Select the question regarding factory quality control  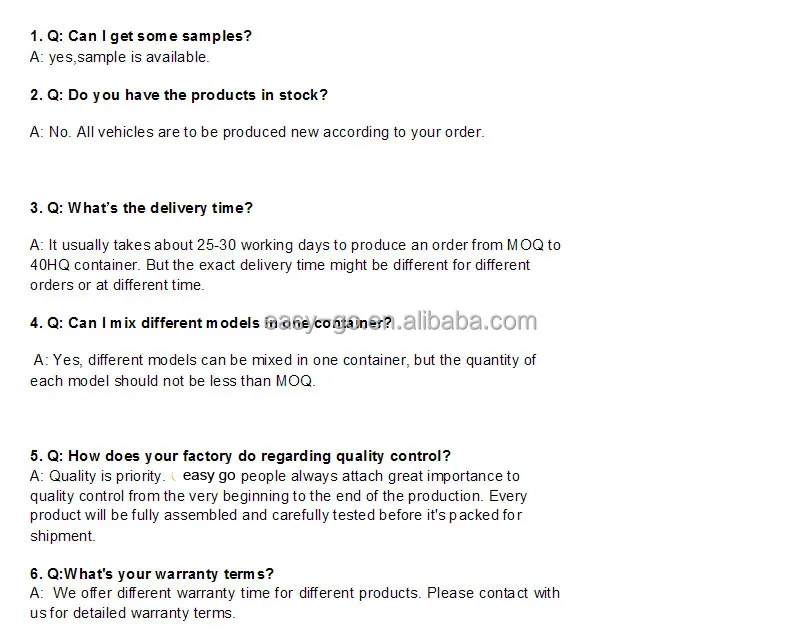(x=240, y=456)
